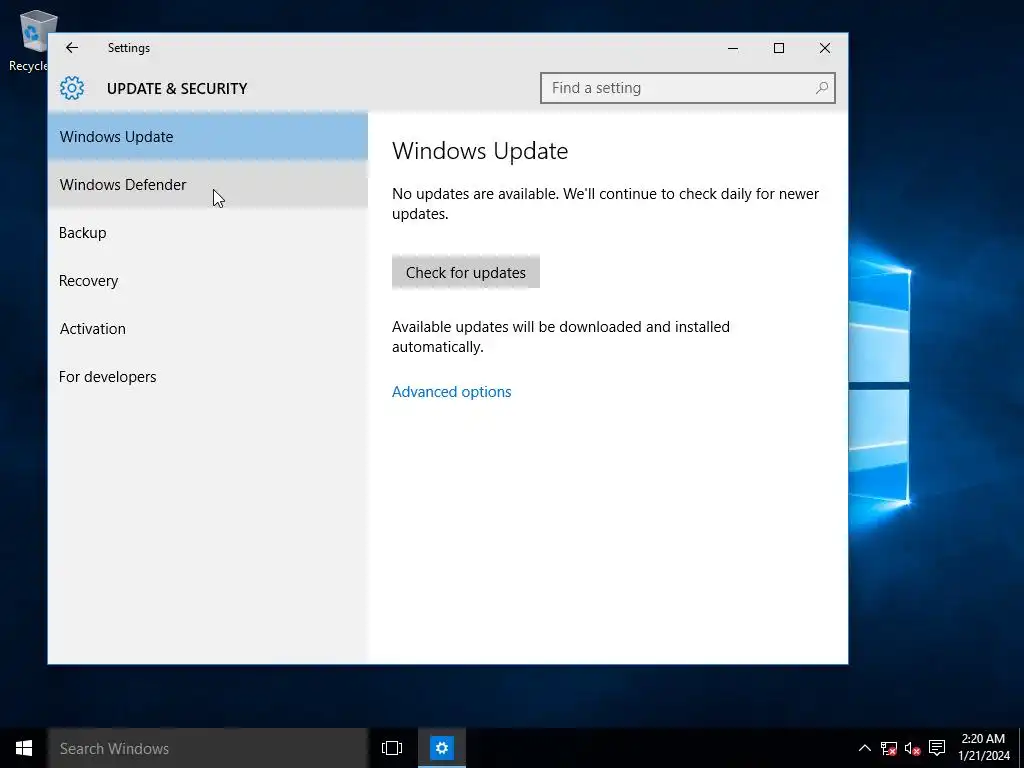Open the Action Center notifications icon
The height and width of the screenshot is (768, 1024).
pyautogui.click(x=937, y=748)
